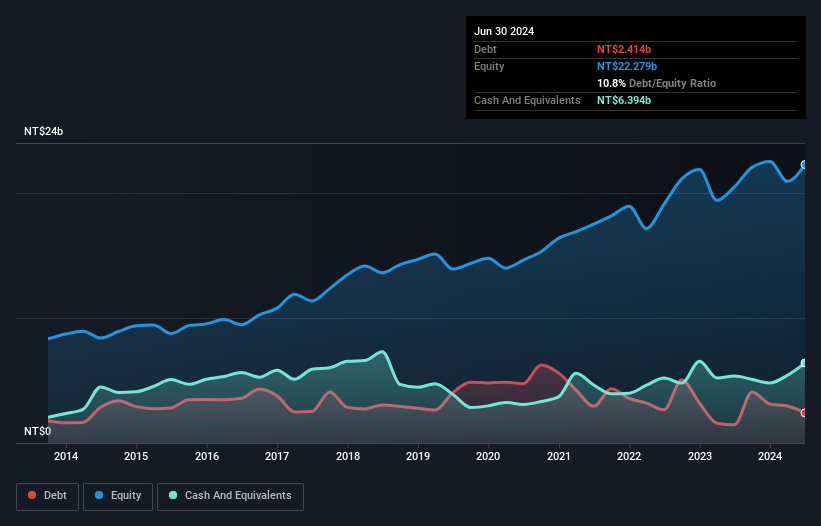Click the NT$6.394b cash value

[x=624, y=100]
